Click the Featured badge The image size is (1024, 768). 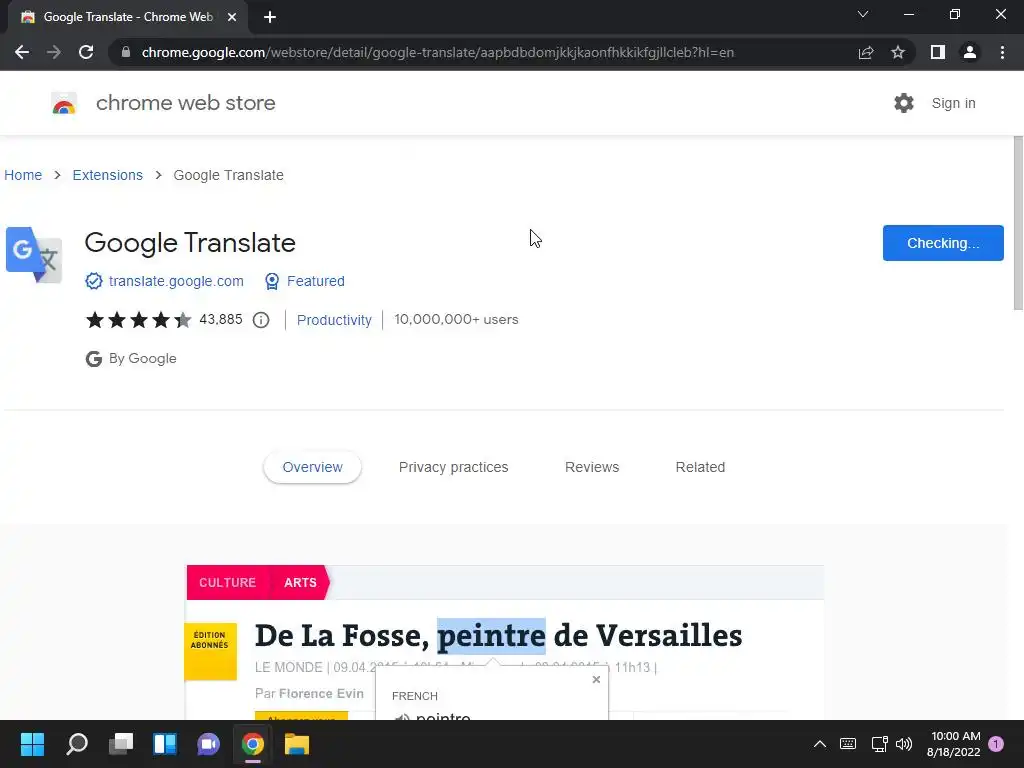(304, 281)
